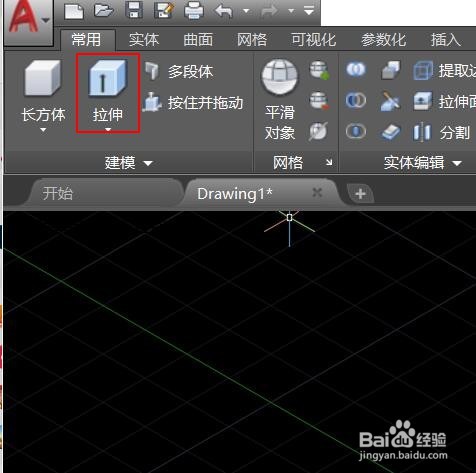Click the solid intersect icon
The image size is (476, 473).
pos(356,131)
